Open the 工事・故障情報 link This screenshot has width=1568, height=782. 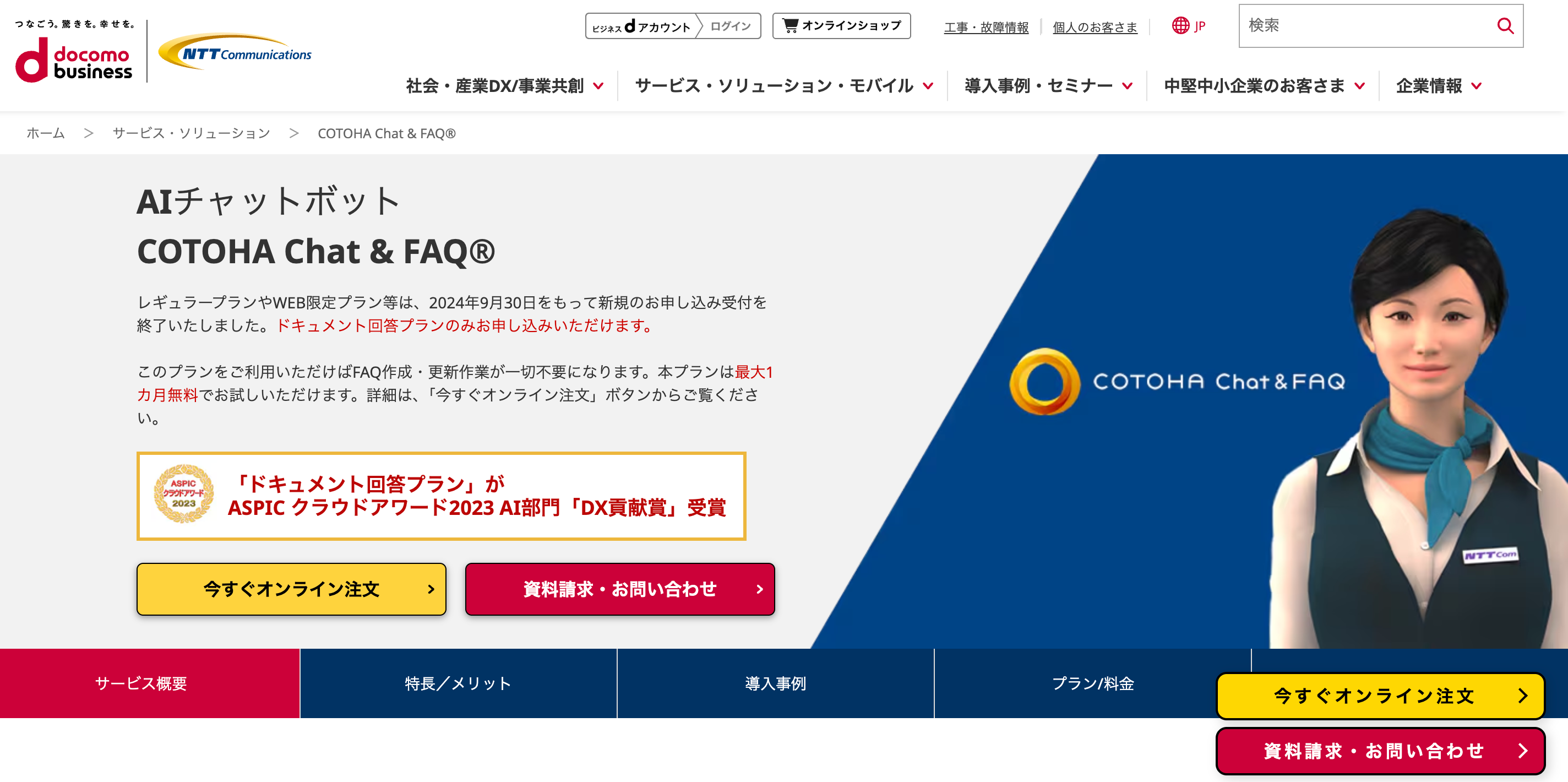[986, 27]
